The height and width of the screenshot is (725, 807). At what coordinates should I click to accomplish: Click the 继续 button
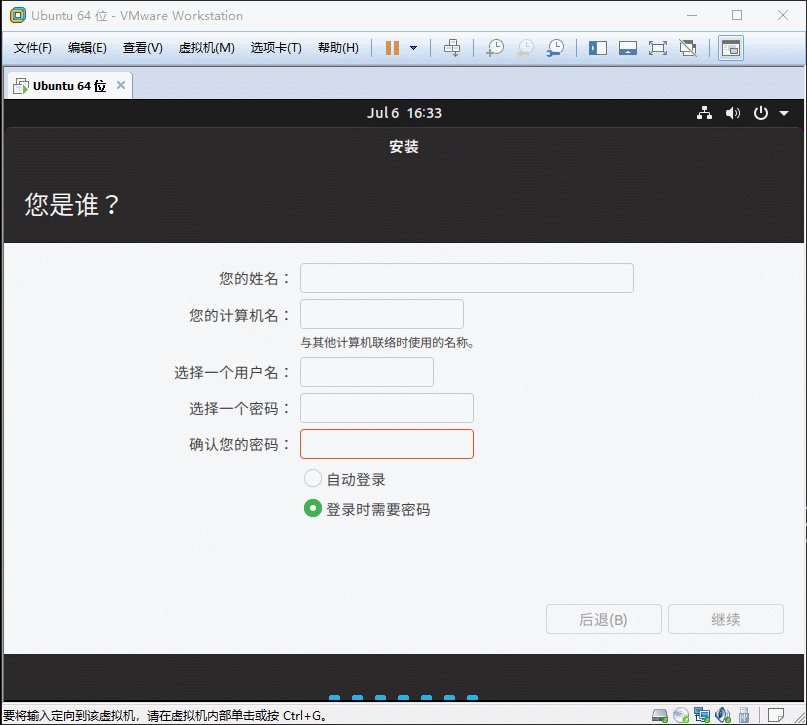(x=725, y=619)
